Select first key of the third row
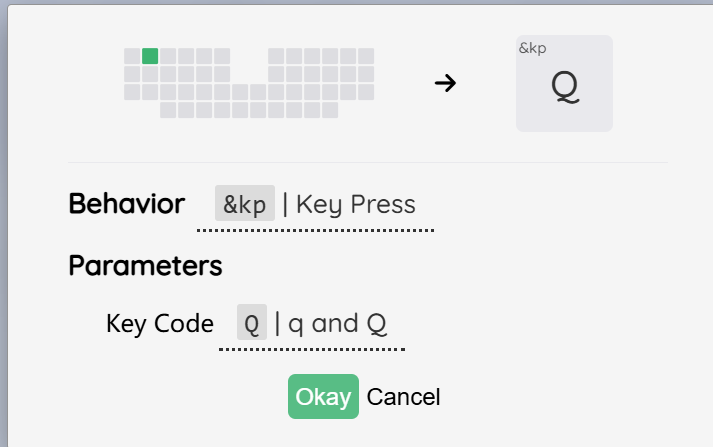The width and height of the screenshot is (713, 447). click(132, 92)
